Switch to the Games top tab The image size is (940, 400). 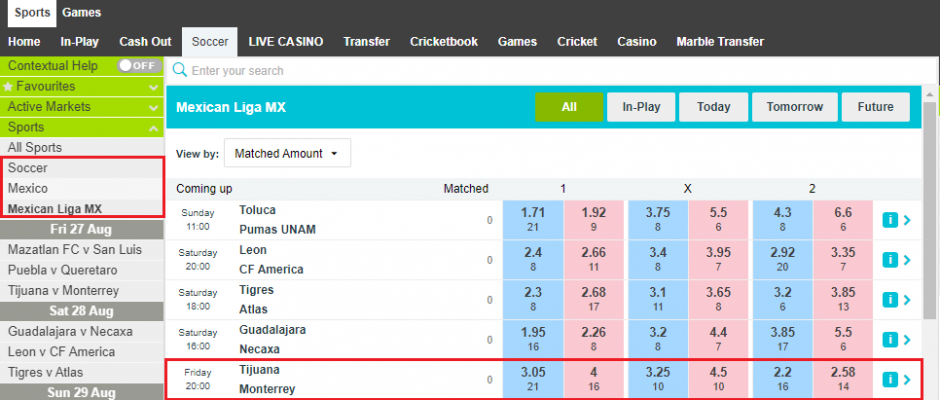(82, 13)
